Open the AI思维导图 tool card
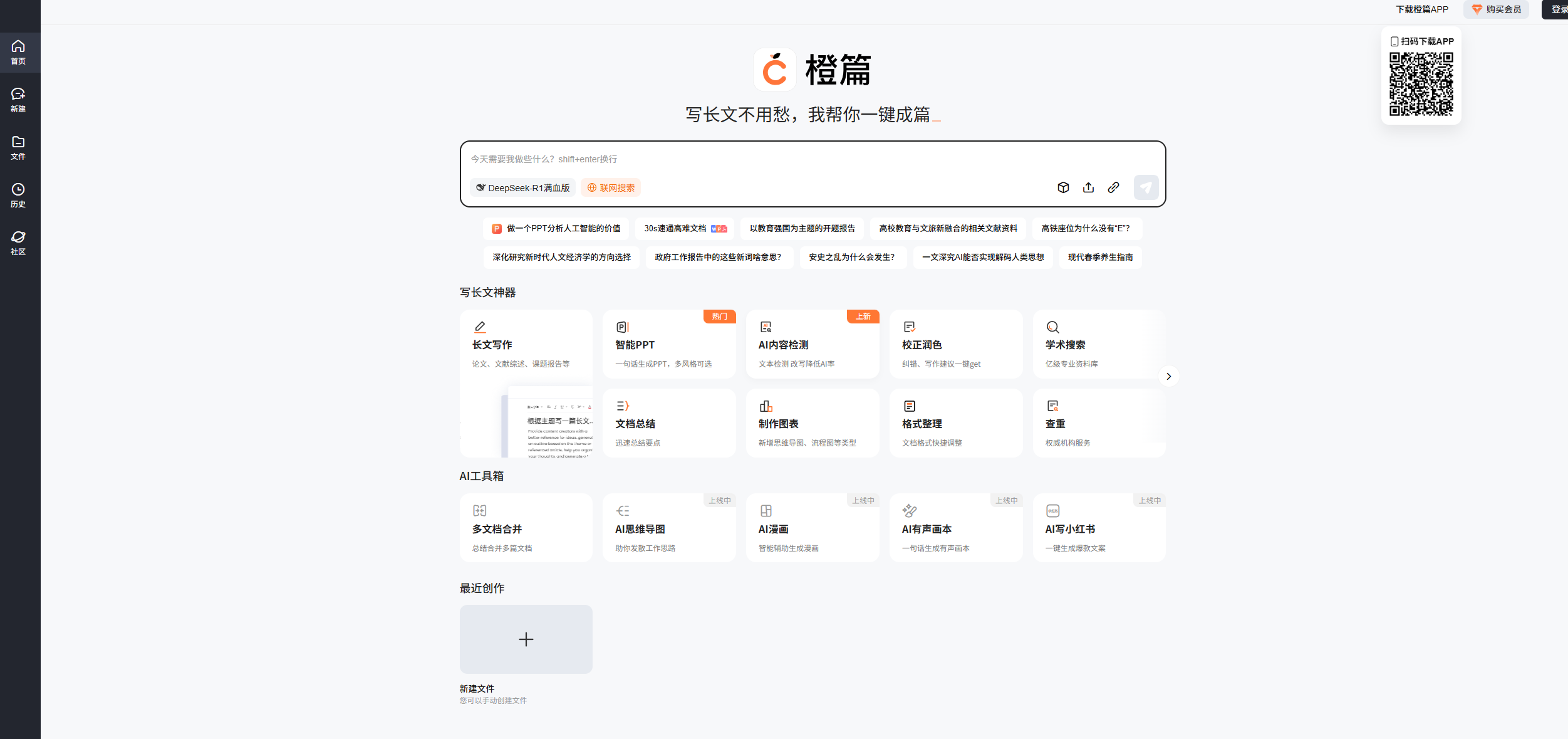This screenshot has width=1568, height=739. [x=669, y=528]
